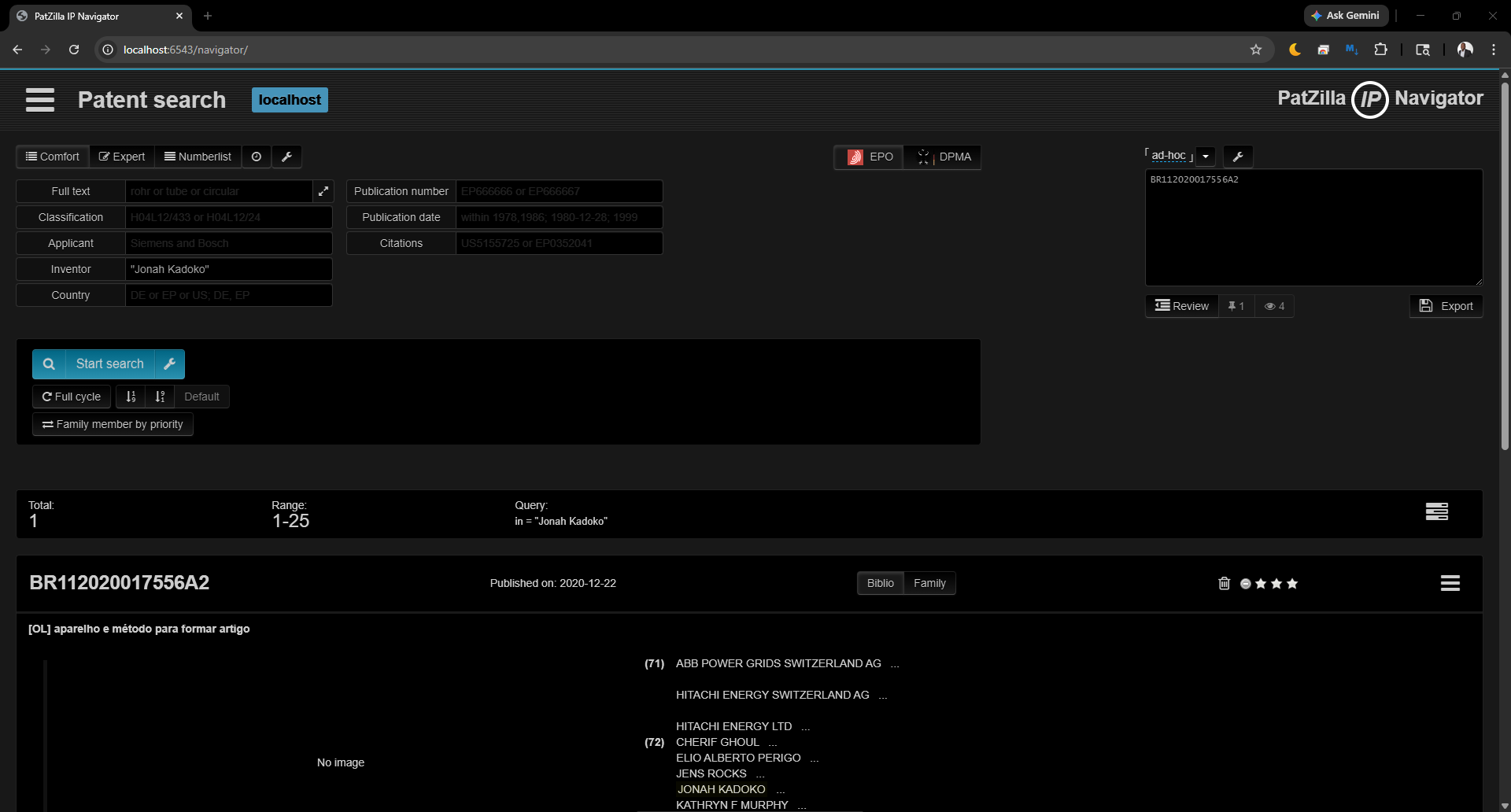Image resolution: width=1511 pixels, height=812 pixels.
Task: Expand HITACHI ENERGY LTD ellipsis
Action: pos(806,727)
